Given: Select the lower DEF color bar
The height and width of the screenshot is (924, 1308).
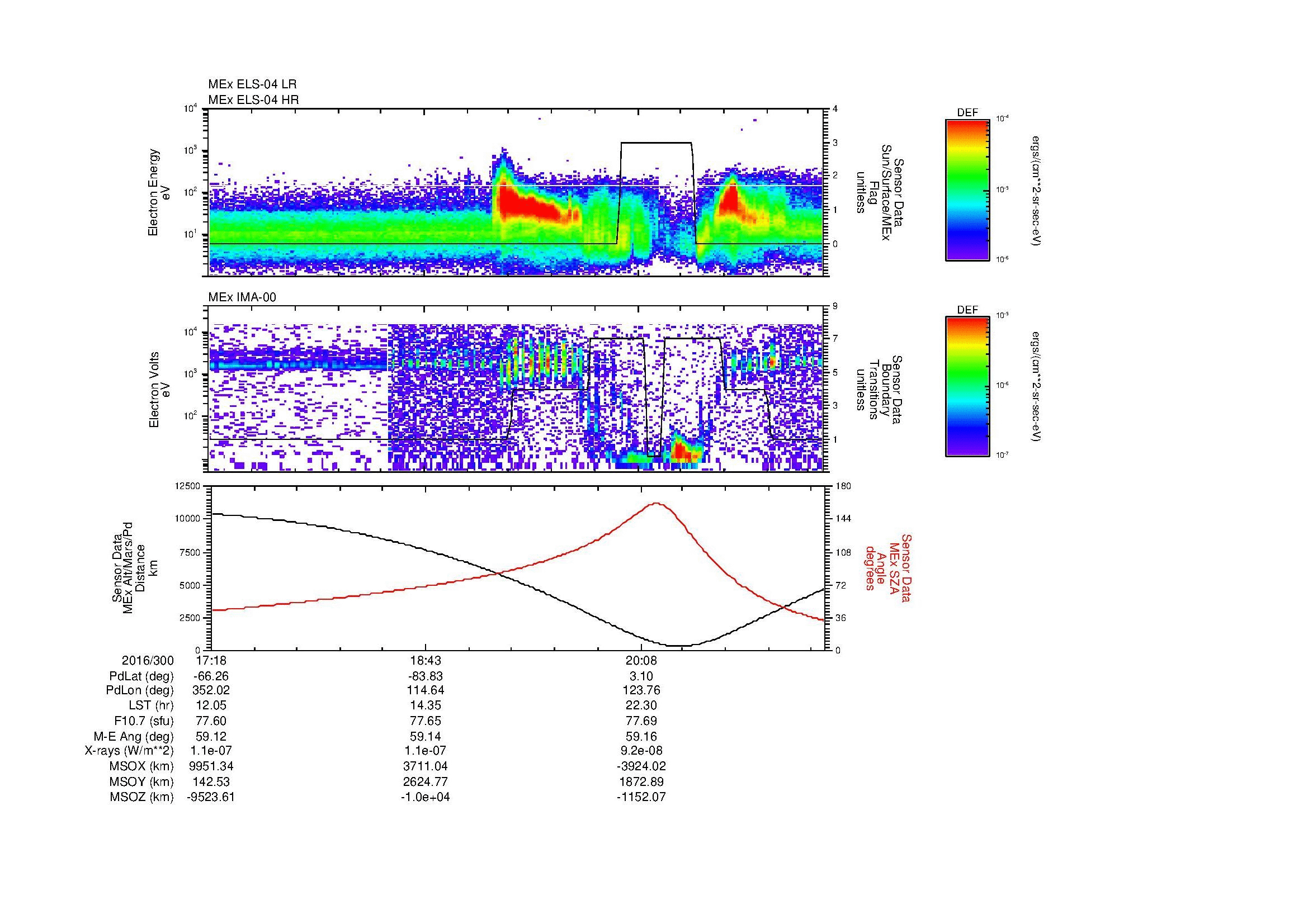Looking at the screenshot, I should [967, 387].
